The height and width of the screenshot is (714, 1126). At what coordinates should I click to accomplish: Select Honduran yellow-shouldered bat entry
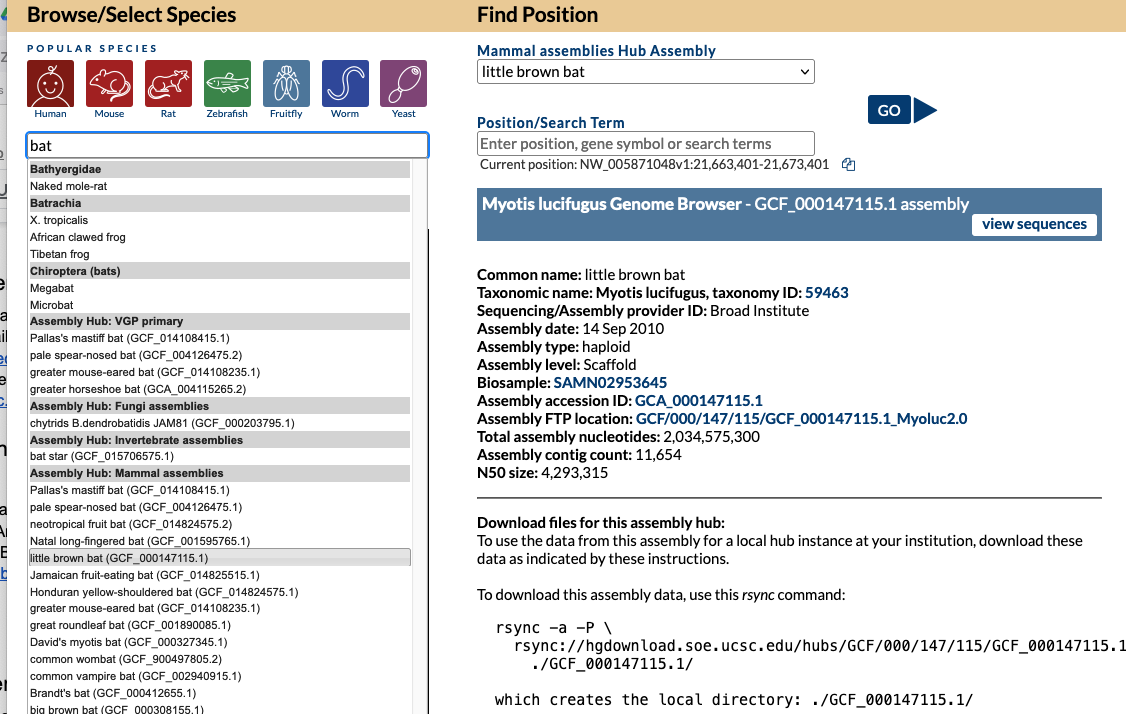[x=220, y=593]
